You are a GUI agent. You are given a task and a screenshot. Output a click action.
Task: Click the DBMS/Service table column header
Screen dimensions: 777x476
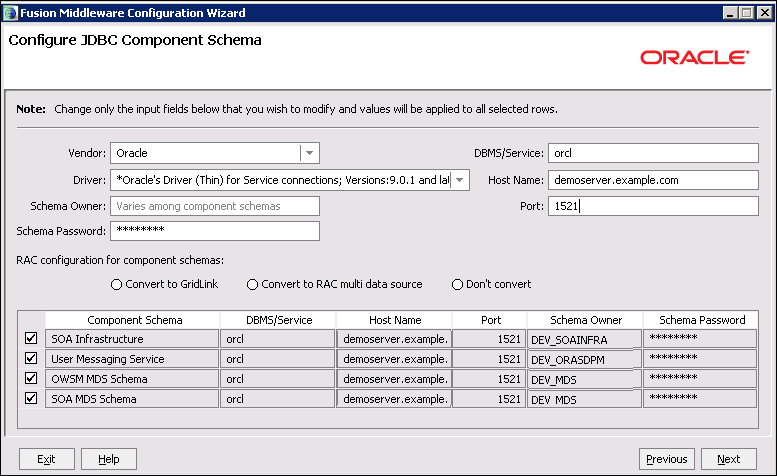coord(278,320)
